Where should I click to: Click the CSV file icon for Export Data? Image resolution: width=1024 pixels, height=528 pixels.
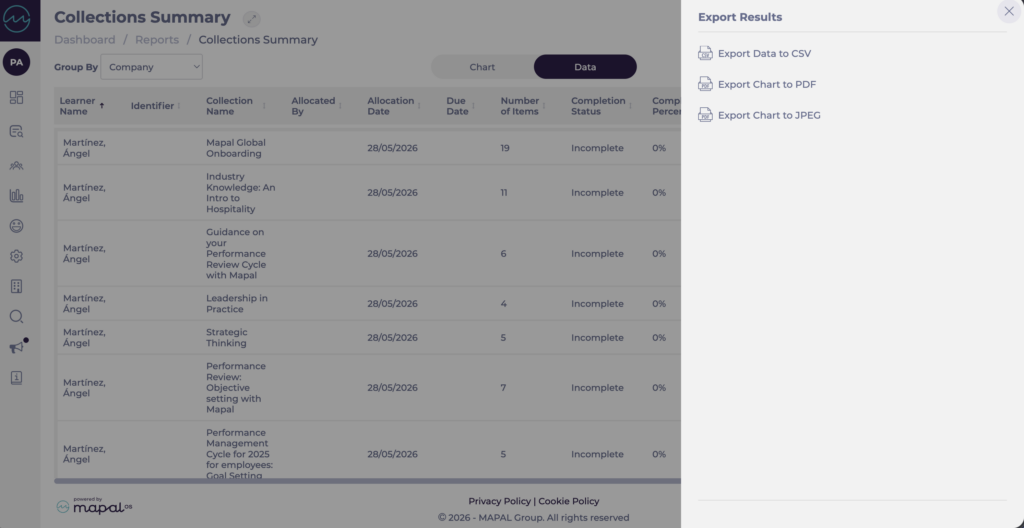coord(705,54)
